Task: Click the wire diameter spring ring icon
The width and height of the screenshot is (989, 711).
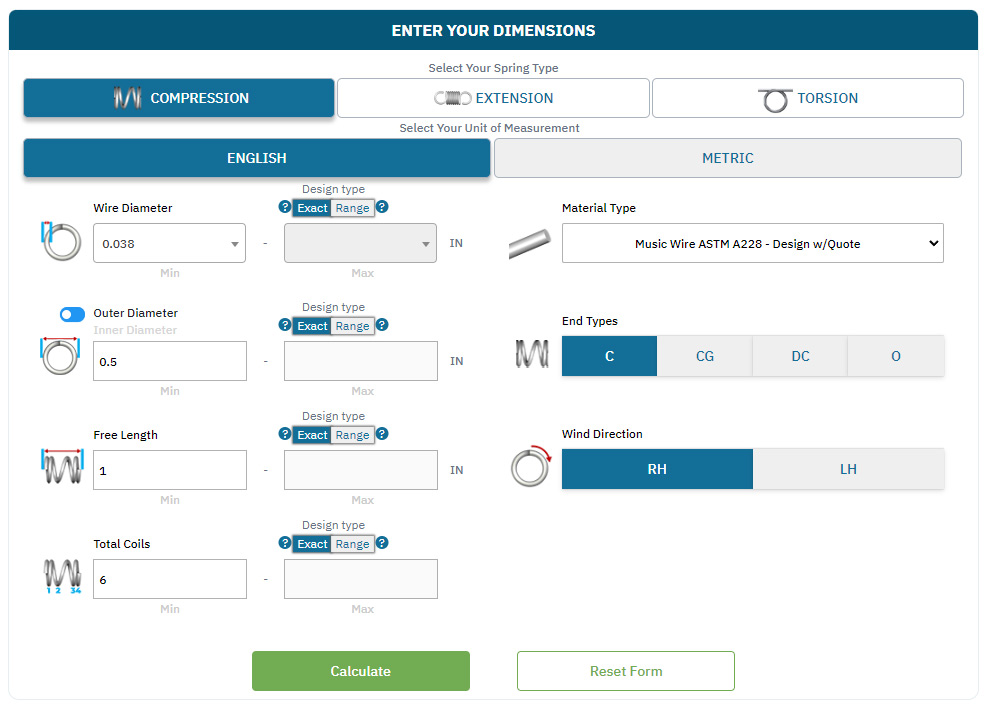Action: coord(61,242)
